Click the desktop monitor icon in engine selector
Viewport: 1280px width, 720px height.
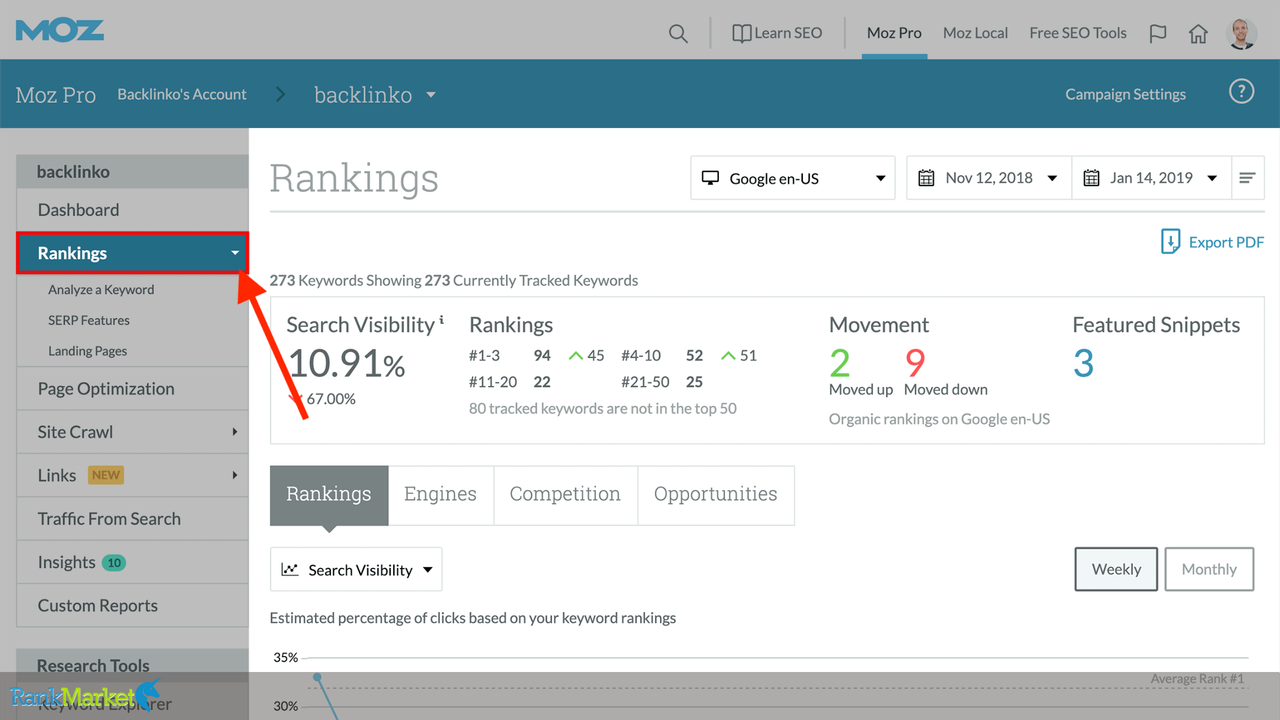pos(710,178)
